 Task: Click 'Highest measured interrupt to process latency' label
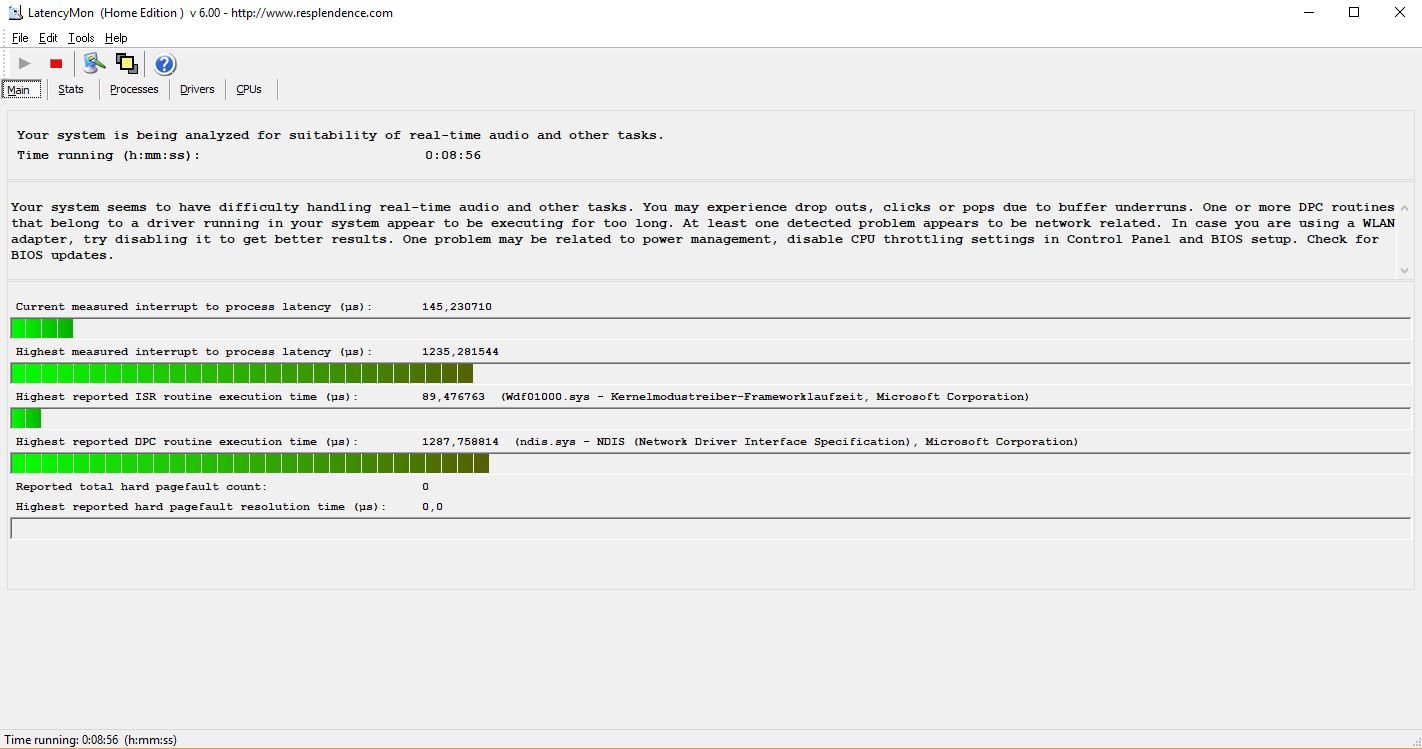click(194, 352)
